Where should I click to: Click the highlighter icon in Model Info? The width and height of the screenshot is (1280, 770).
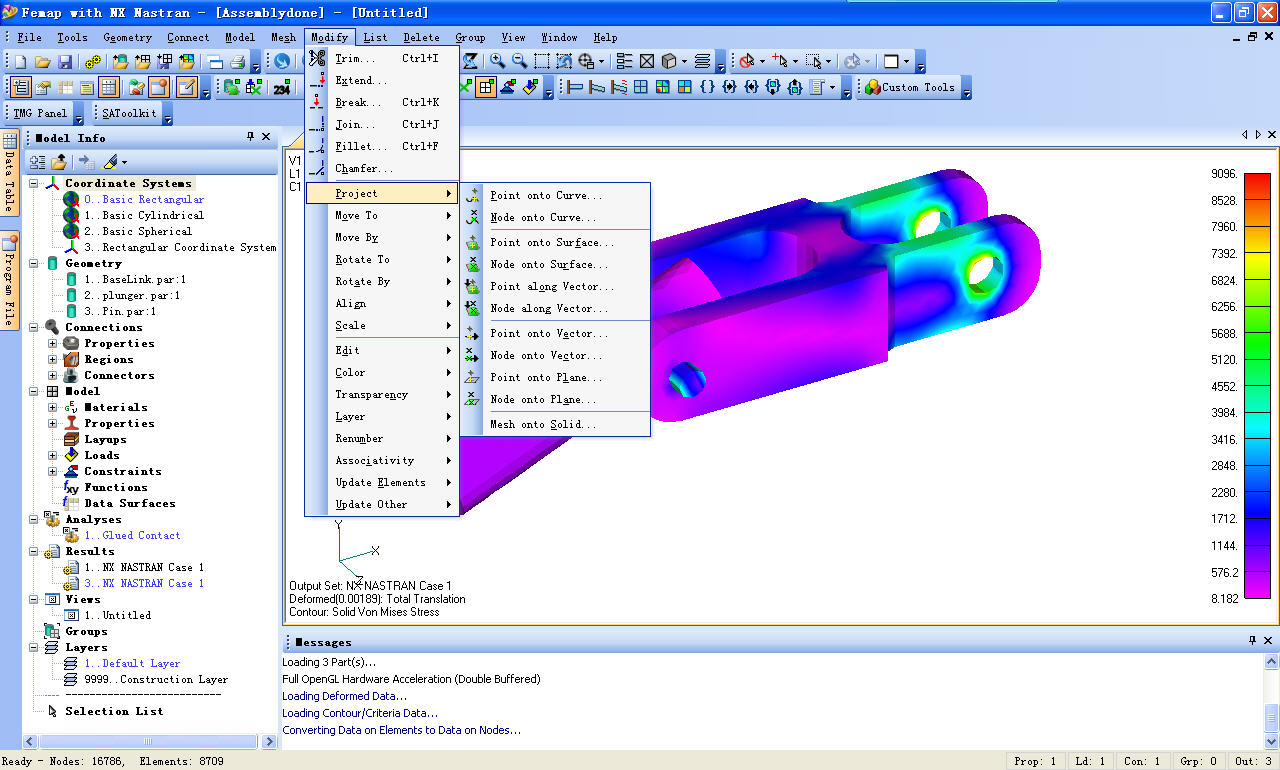tap(110, 161)
